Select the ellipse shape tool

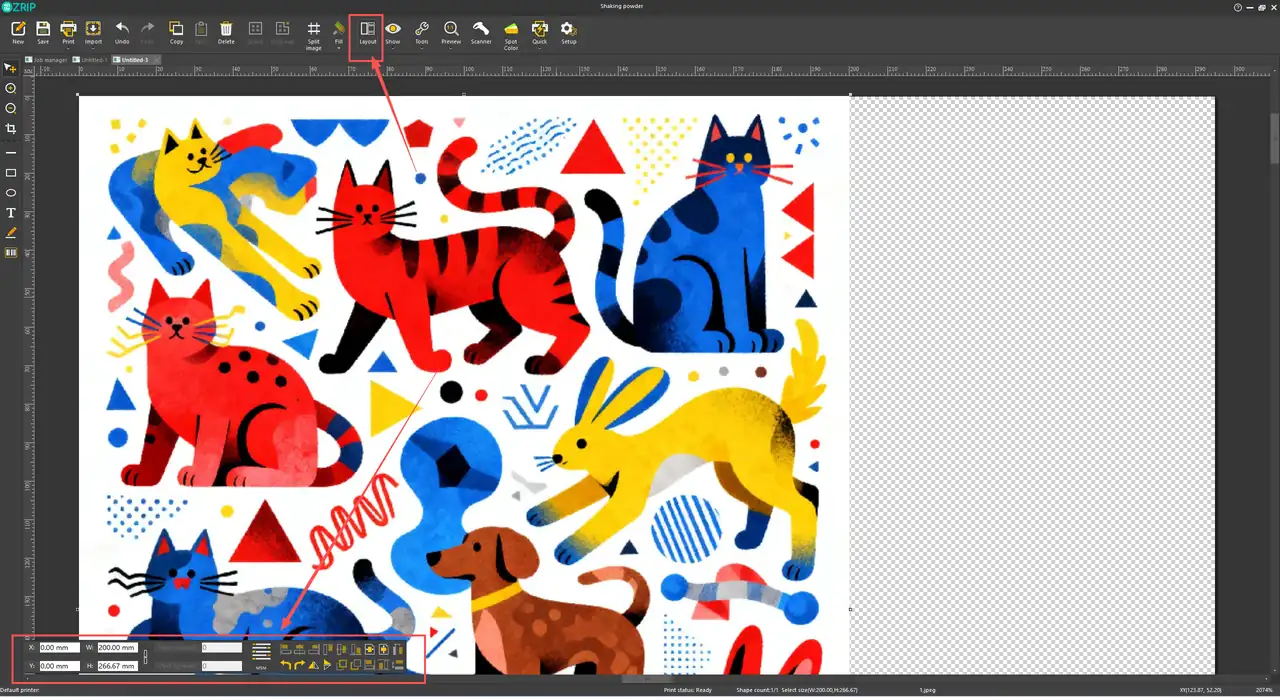coord(11,192)
